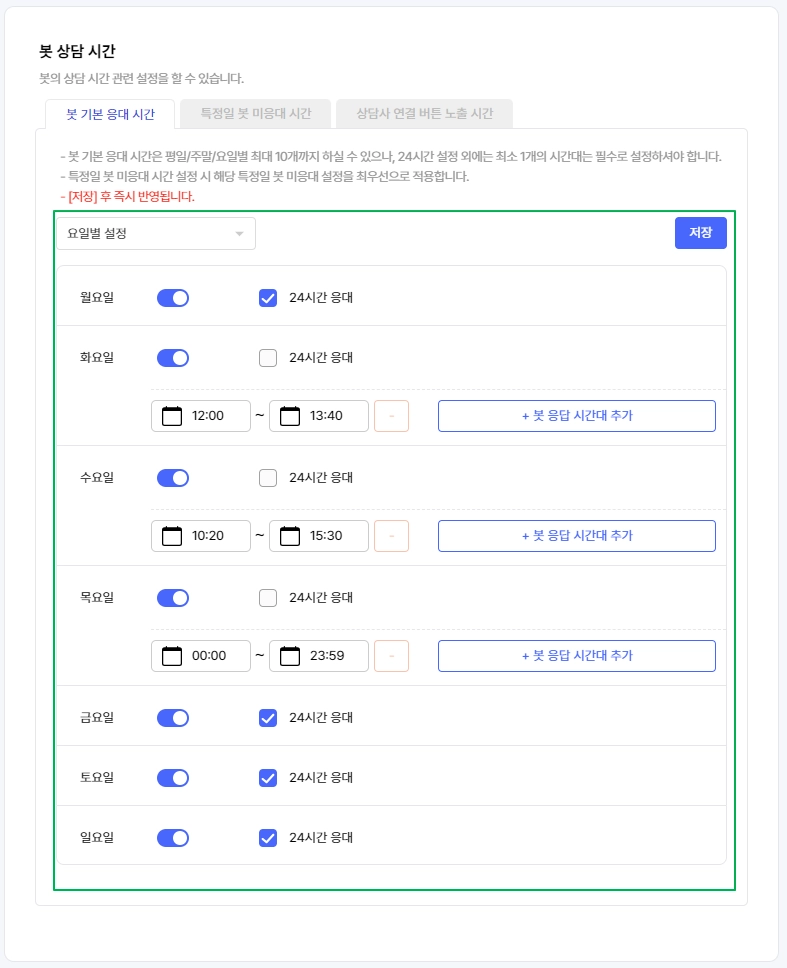This screenshot has width=787, height=968.
Task: Check 24시간 응대 checkbox for 화요일
Action: (268, 358)
